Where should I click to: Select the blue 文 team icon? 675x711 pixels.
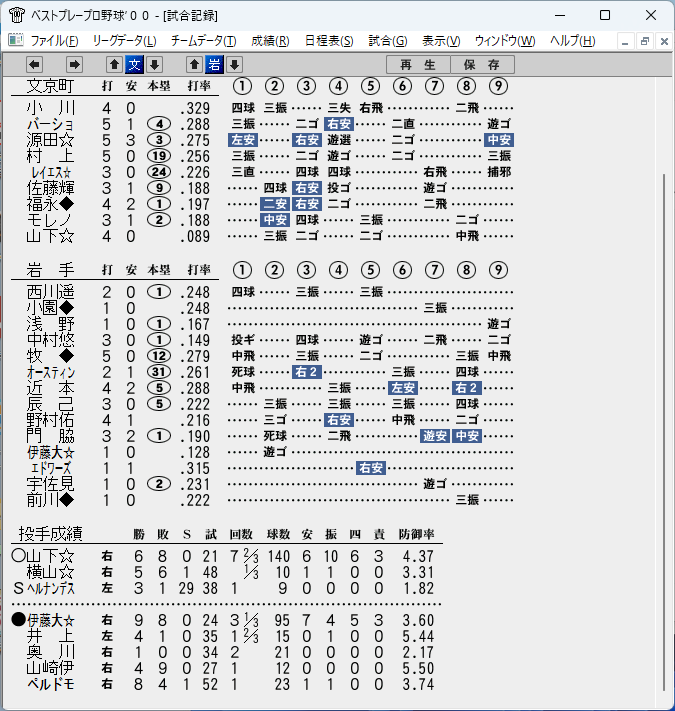tap(135, 65)
